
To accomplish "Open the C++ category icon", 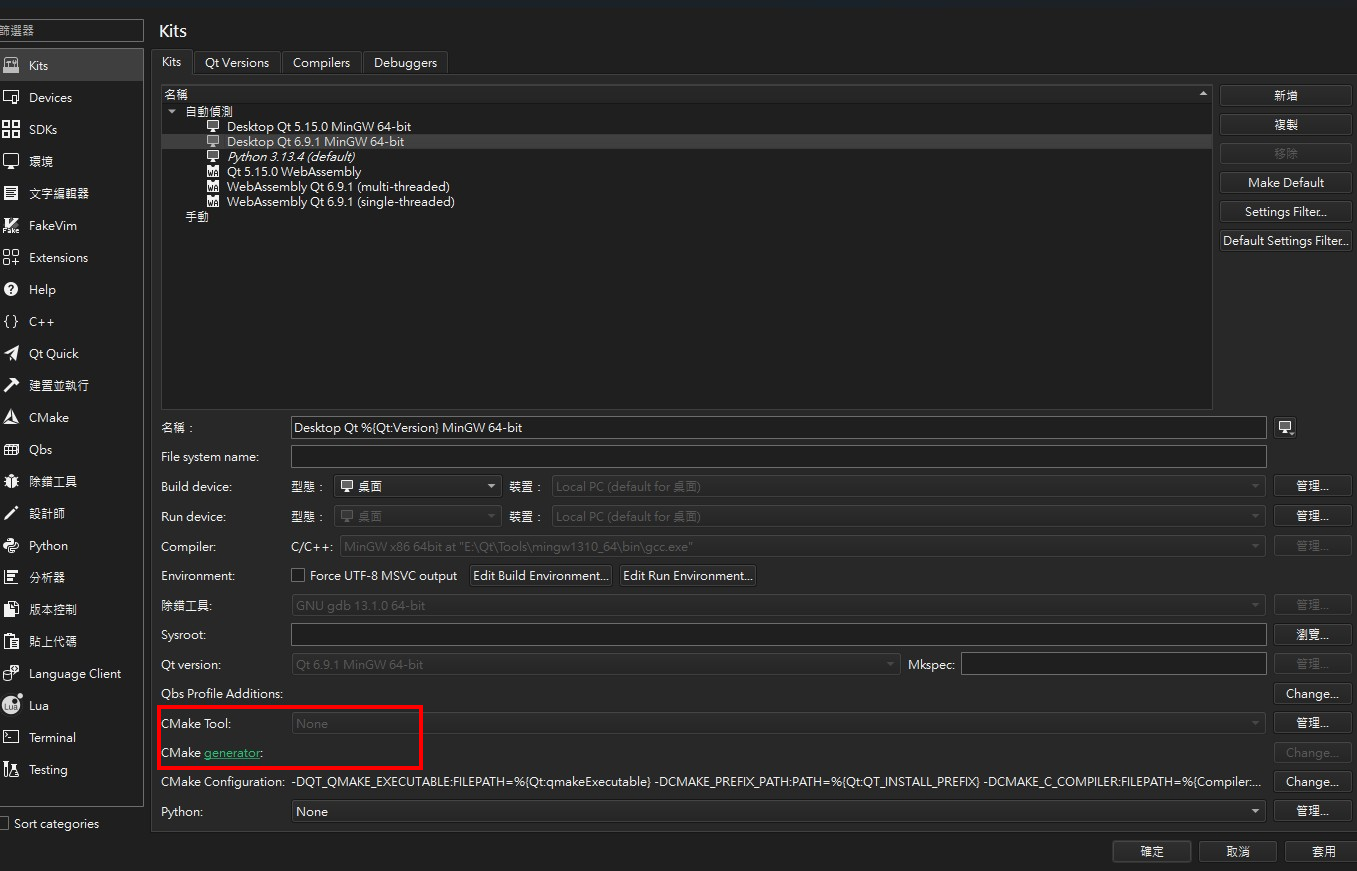I will 11,321.
